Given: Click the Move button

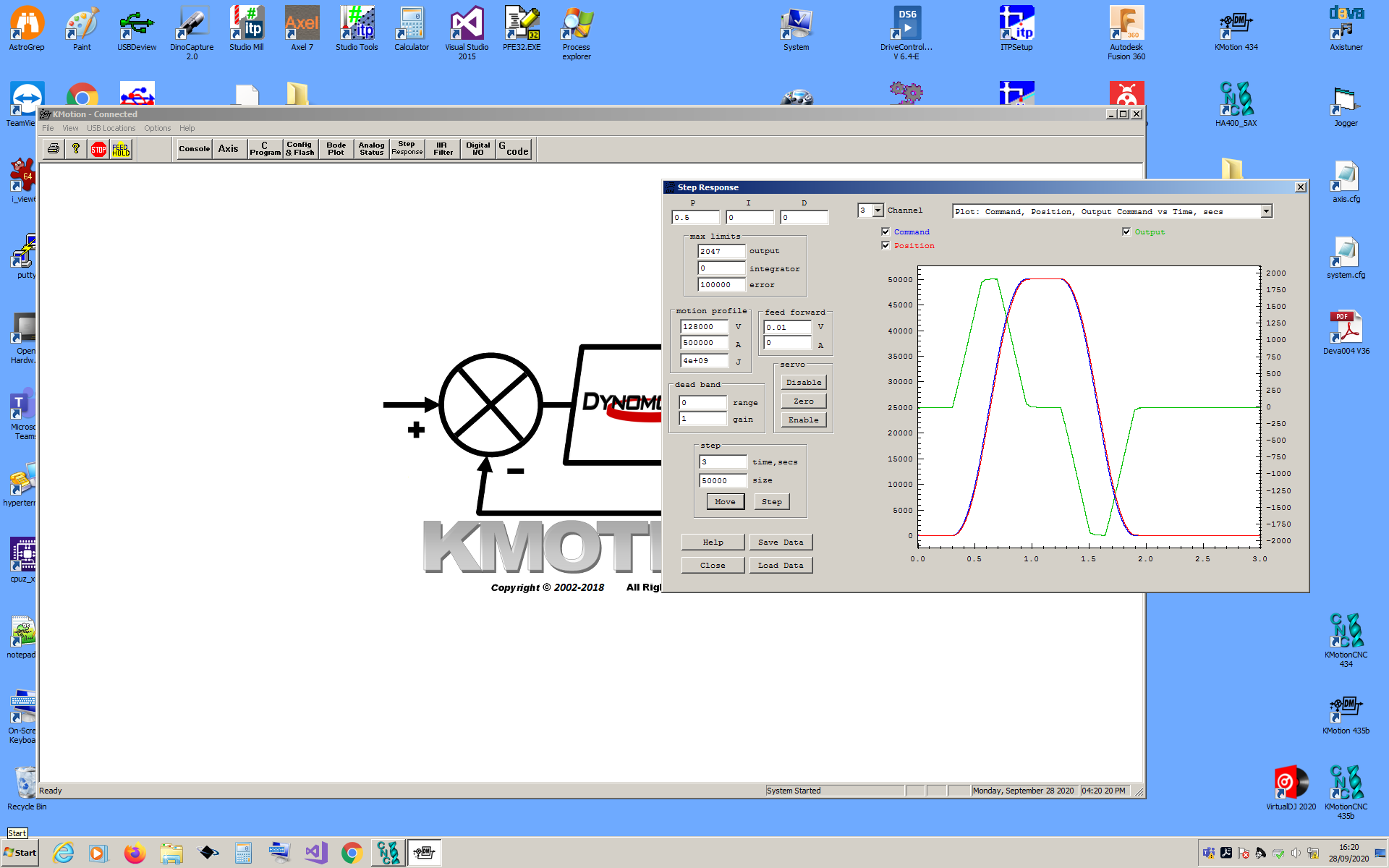Looking at the screenshot, I should [x=725, y=502].
